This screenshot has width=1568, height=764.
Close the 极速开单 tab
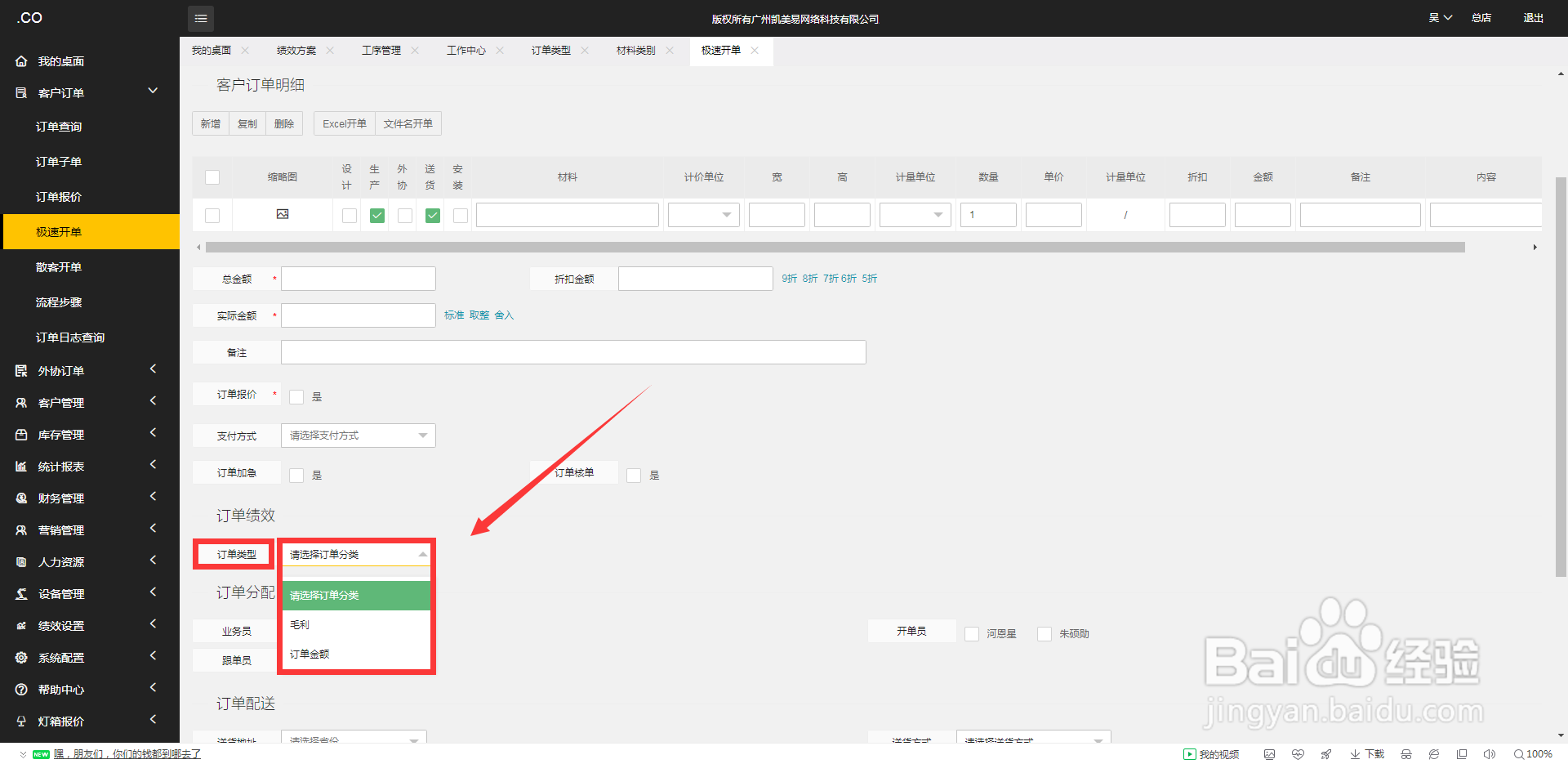755,51
